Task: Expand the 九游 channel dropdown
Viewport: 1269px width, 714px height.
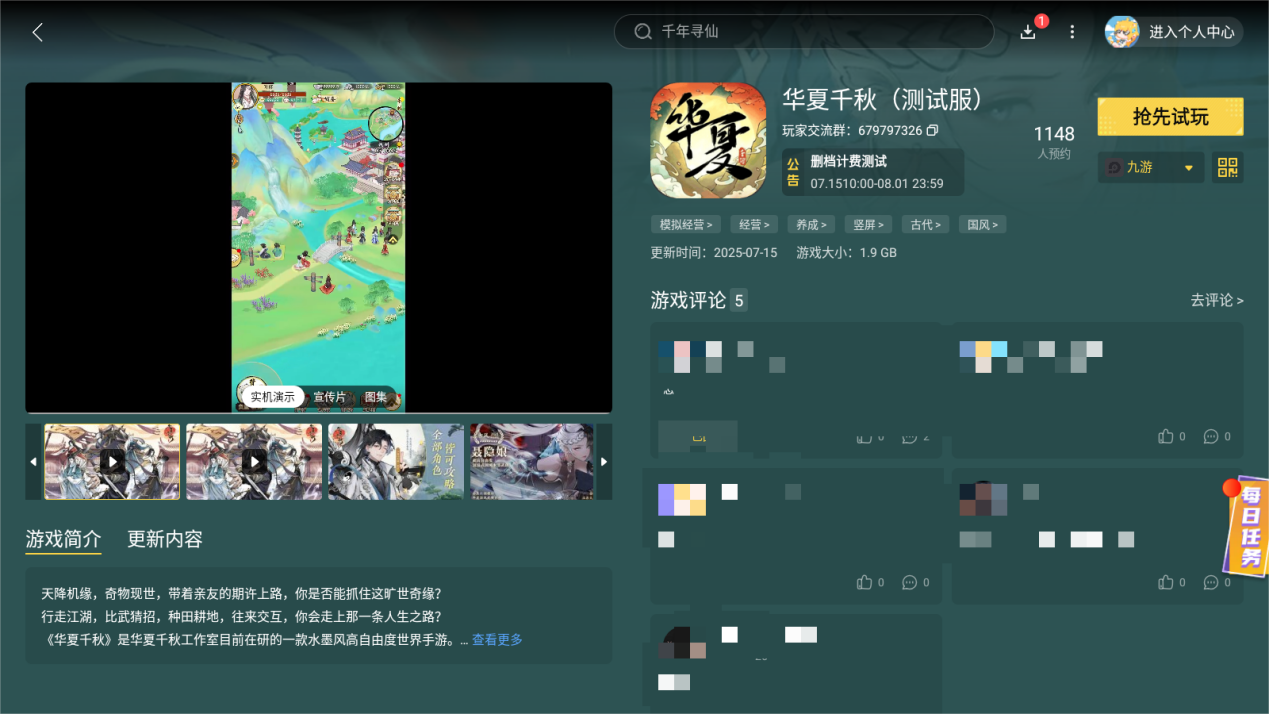Action: click(x=1151, y=167)
